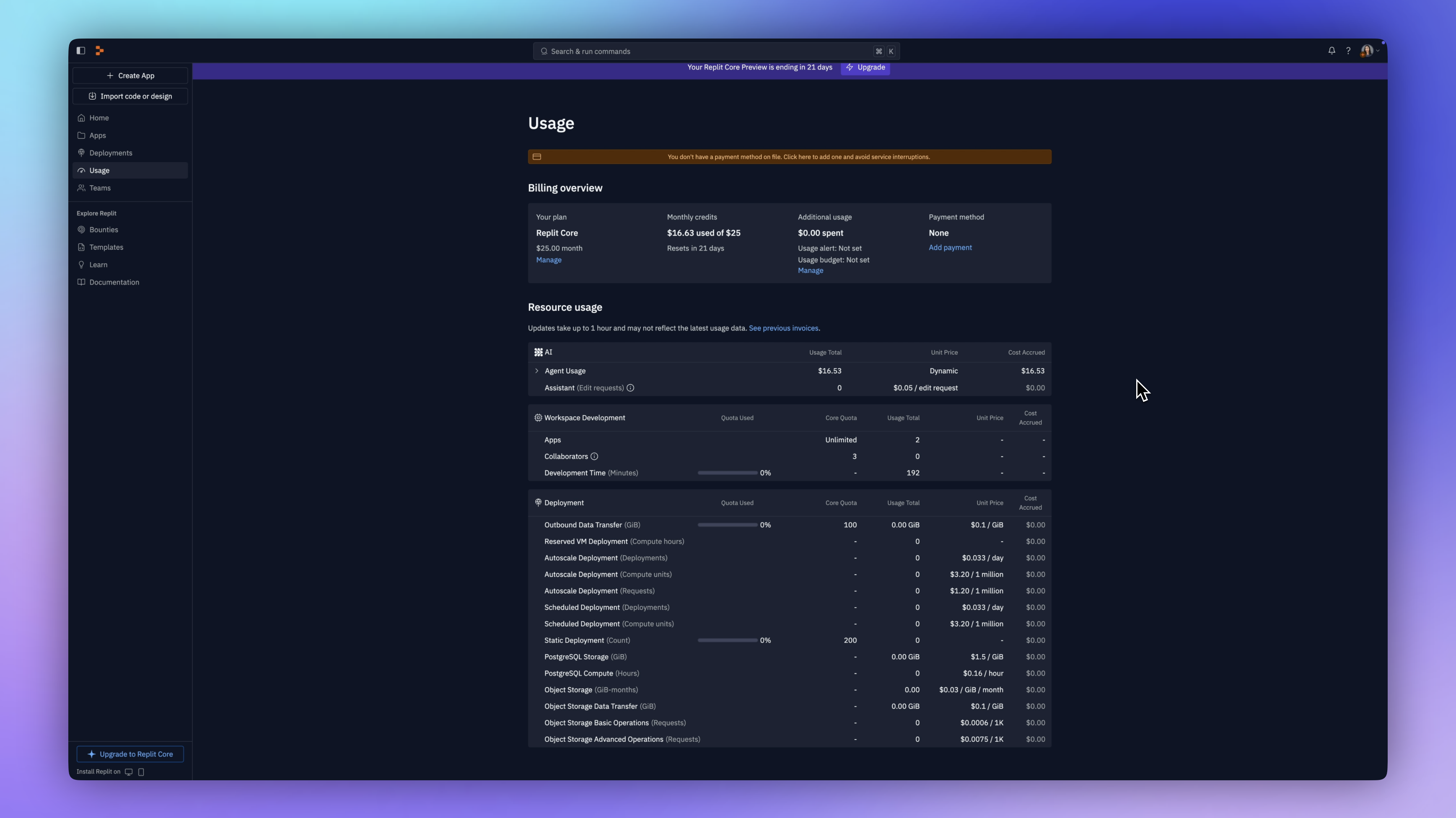Click the search magnifier icon
This screenshot has height=818, width=1456.
[x=544, y=52]
